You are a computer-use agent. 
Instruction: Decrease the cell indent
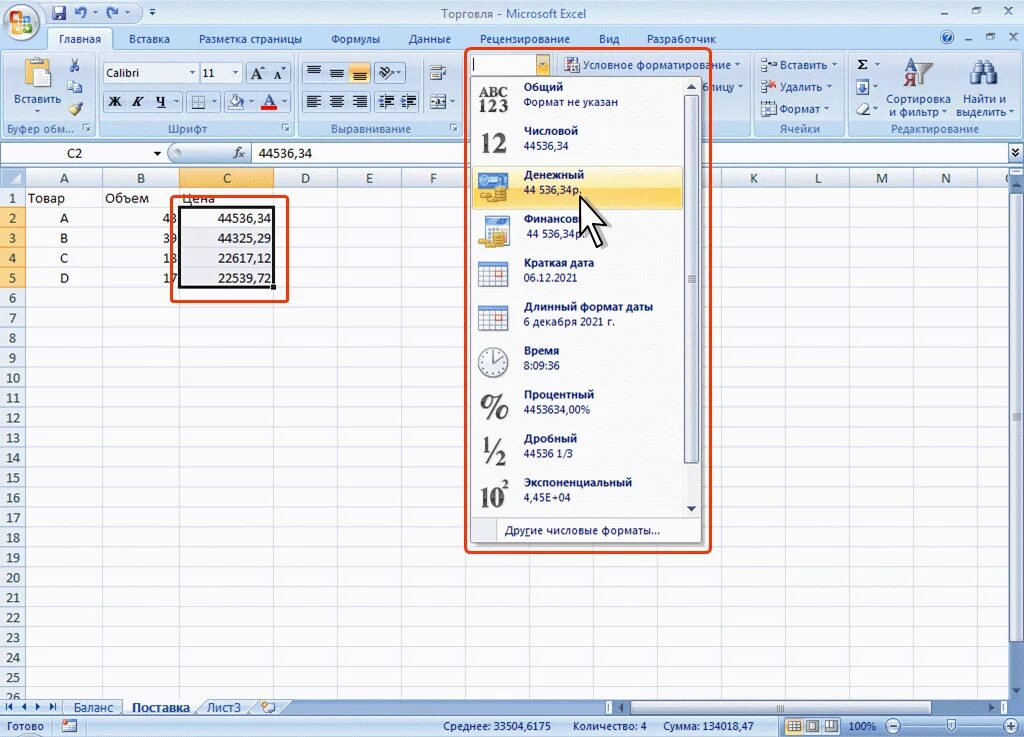[x=387, y=101]
